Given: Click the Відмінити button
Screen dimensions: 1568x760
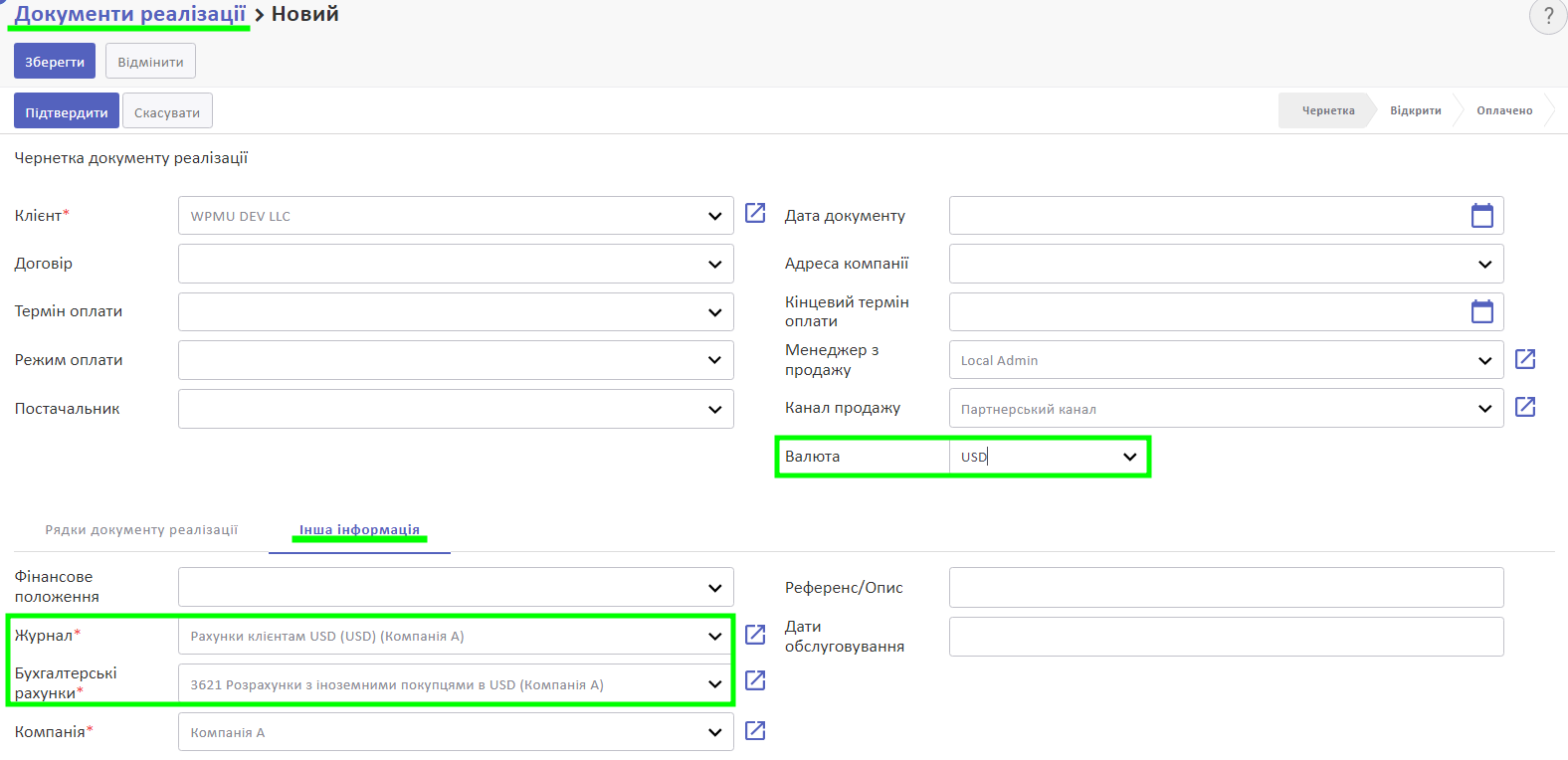Looking at the screenshot, I should click(150, 61).
